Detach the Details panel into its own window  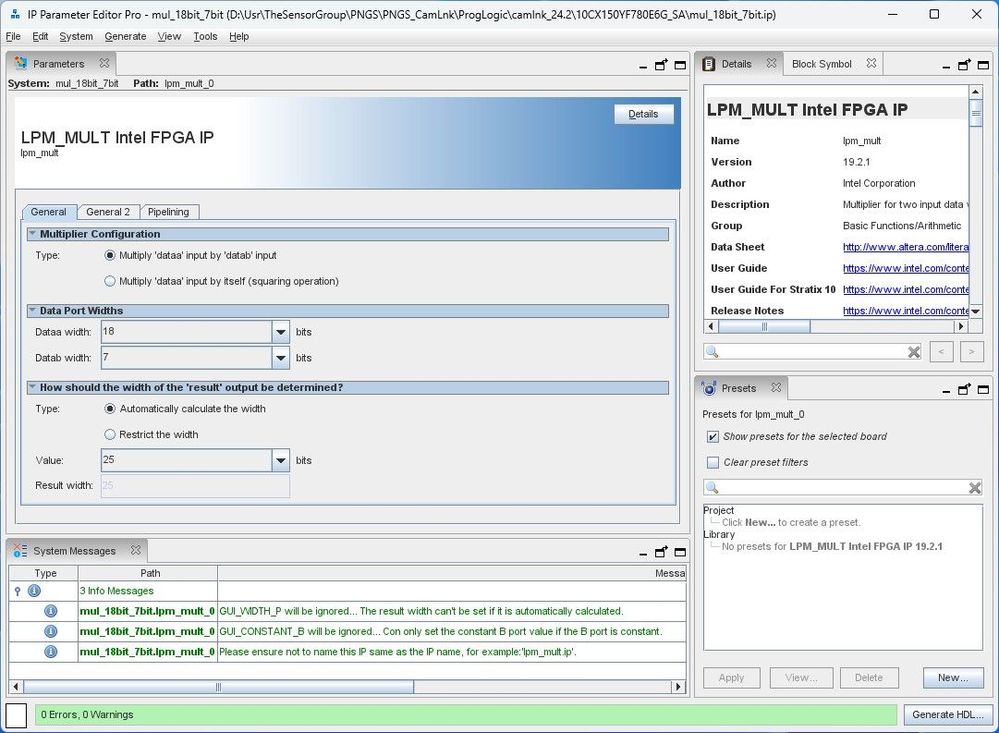coord(965,64)
